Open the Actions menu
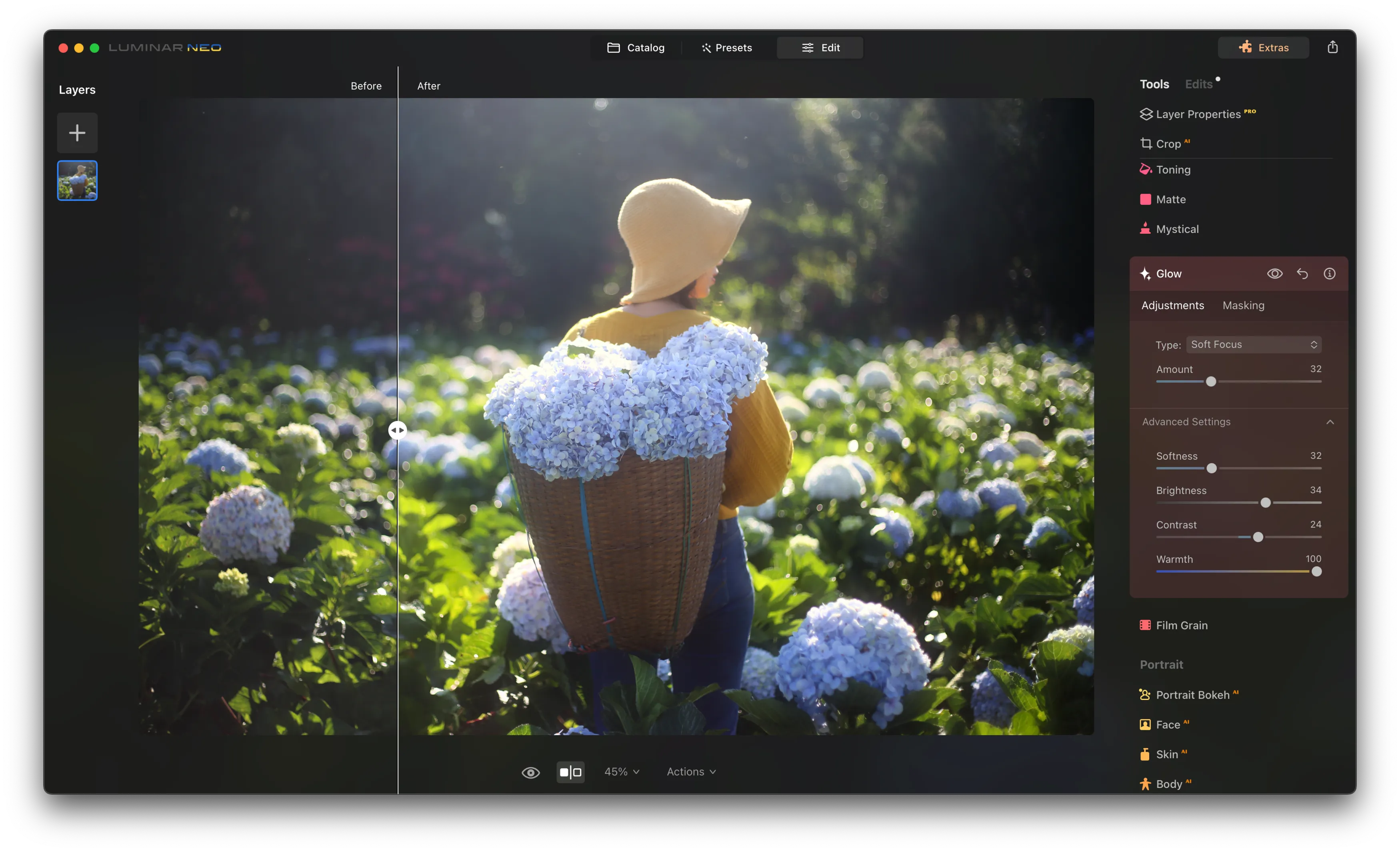This screenshot has width=1400, height=852. [x=690, y=772]
